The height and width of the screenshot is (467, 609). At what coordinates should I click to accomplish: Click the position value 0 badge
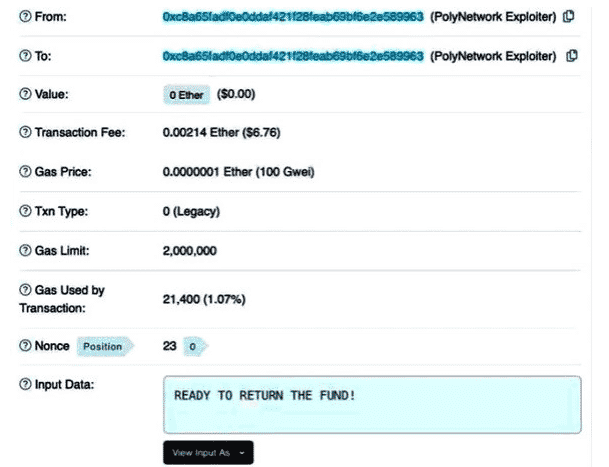click(x=195, y=346)
